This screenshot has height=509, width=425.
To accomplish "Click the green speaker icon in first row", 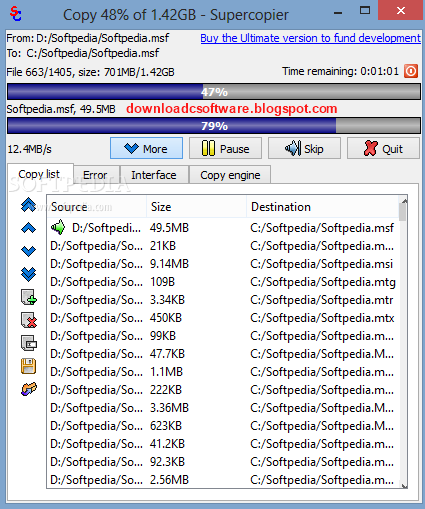I will click(58, 228).
